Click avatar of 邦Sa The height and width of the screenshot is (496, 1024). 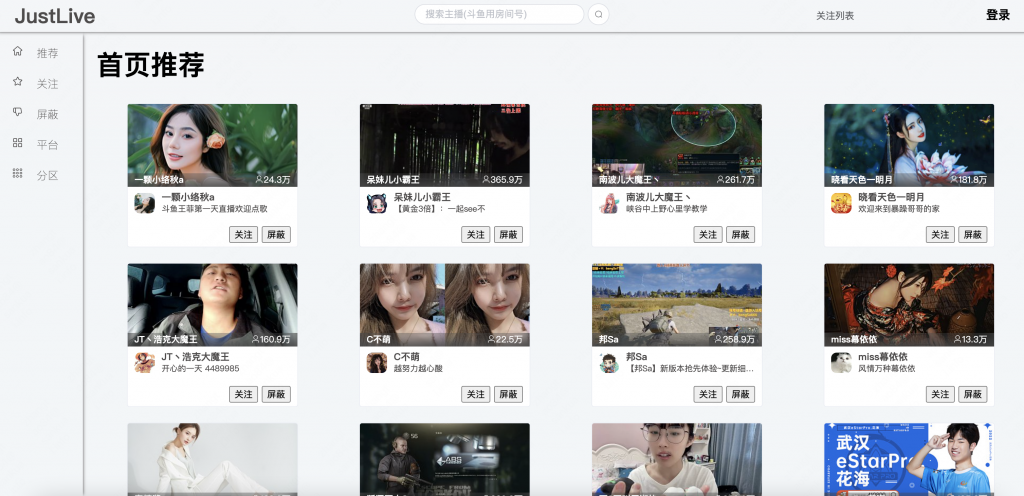[x=609, y=363]
